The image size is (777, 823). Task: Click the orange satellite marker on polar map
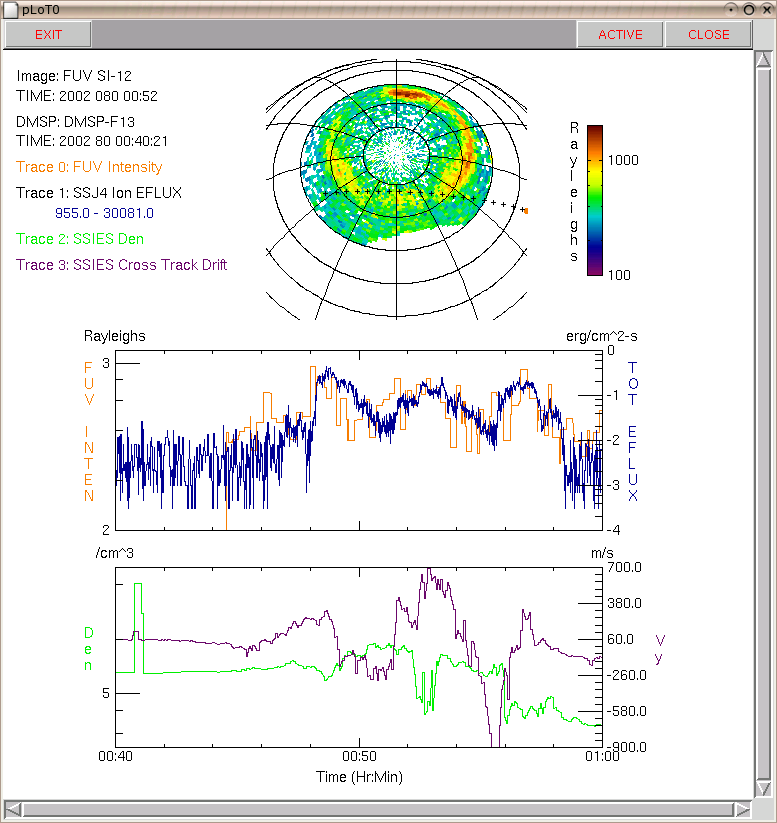click(x=526, y=211)
